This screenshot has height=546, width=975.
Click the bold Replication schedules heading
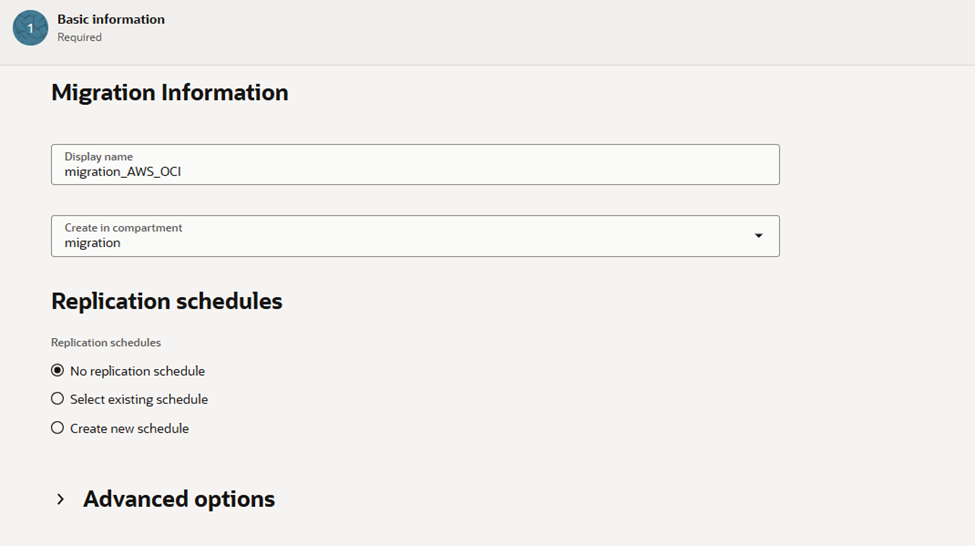(x=167, y=301)
